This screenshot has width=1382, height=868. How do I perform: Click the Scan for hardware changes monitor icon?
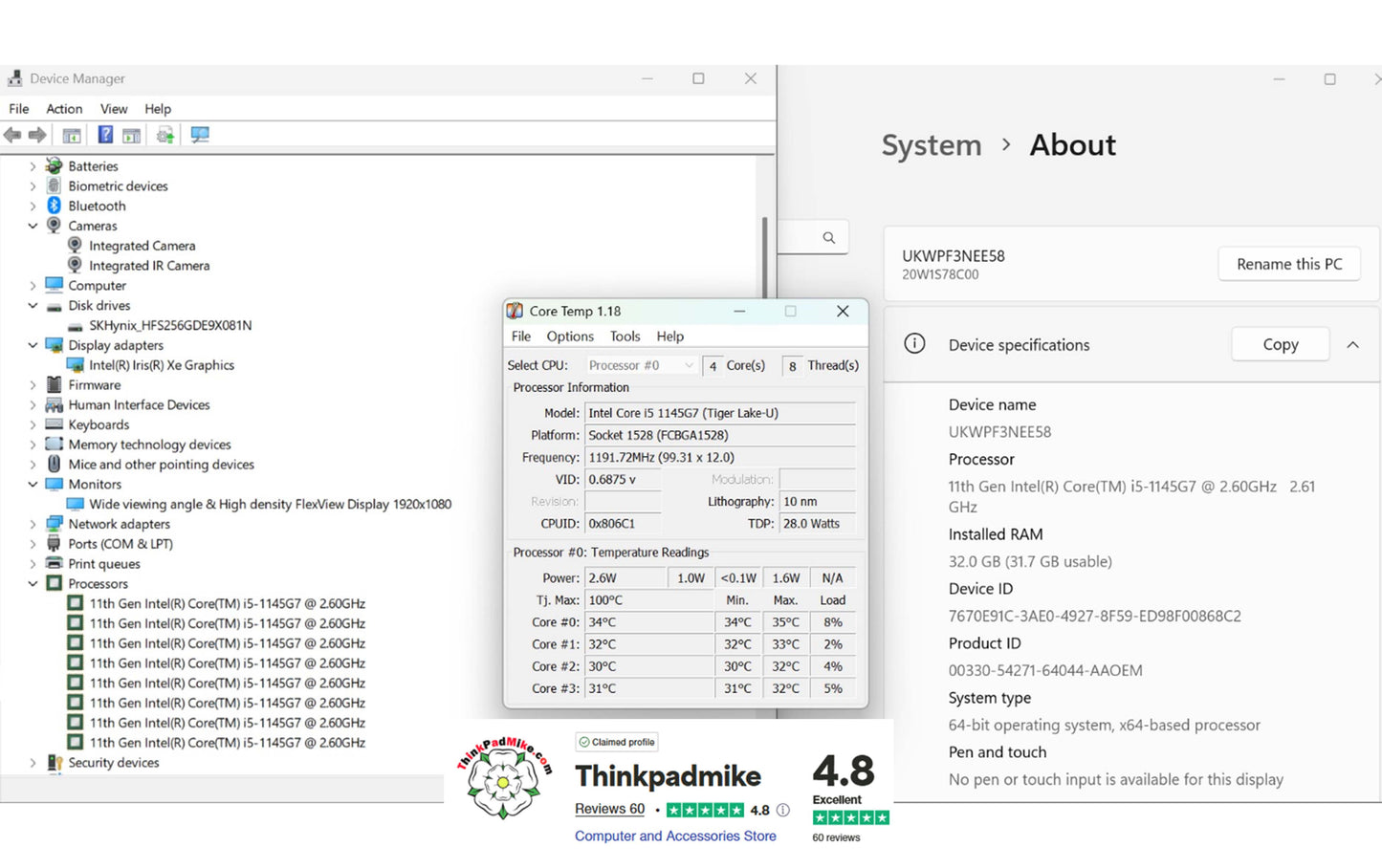click(x=200, y=135)
